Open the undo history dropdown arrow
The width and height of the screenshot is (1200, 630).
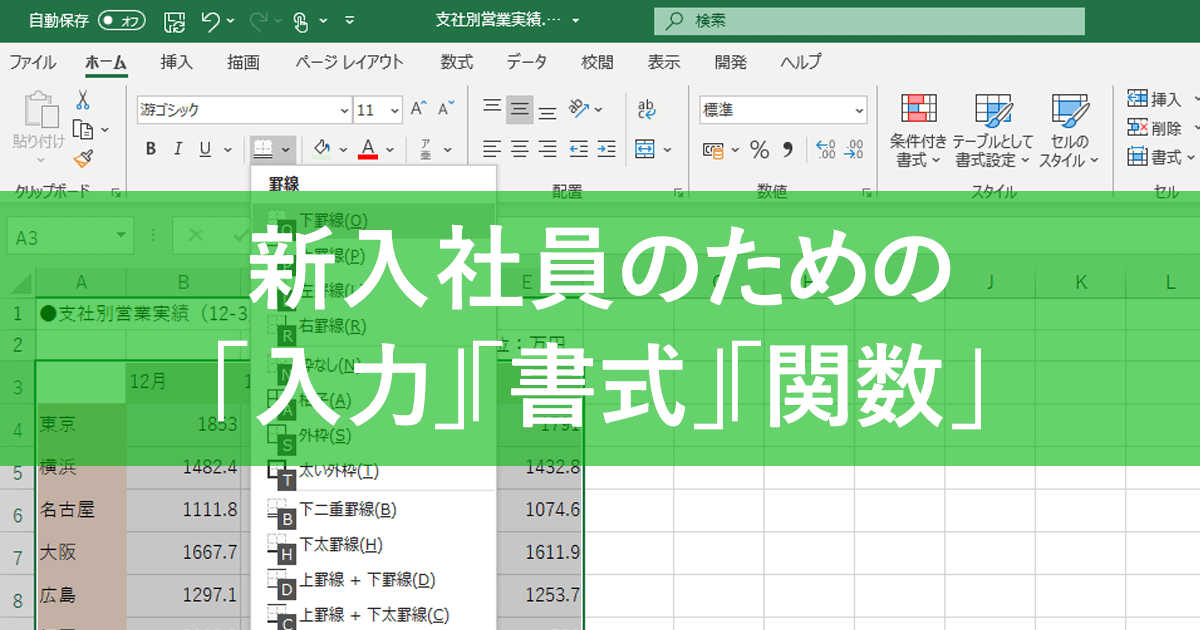[x=231, y=20]
